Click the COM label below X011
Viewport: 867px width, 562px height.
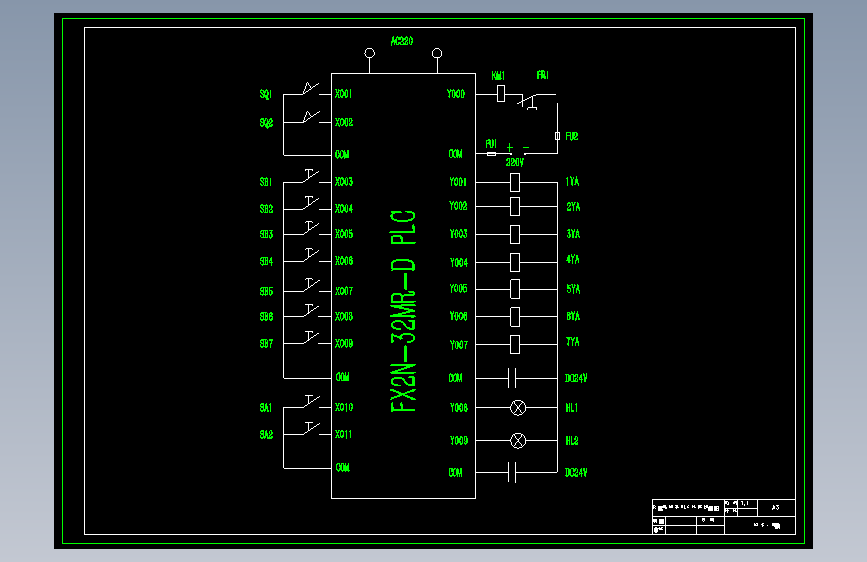(343, 467)
